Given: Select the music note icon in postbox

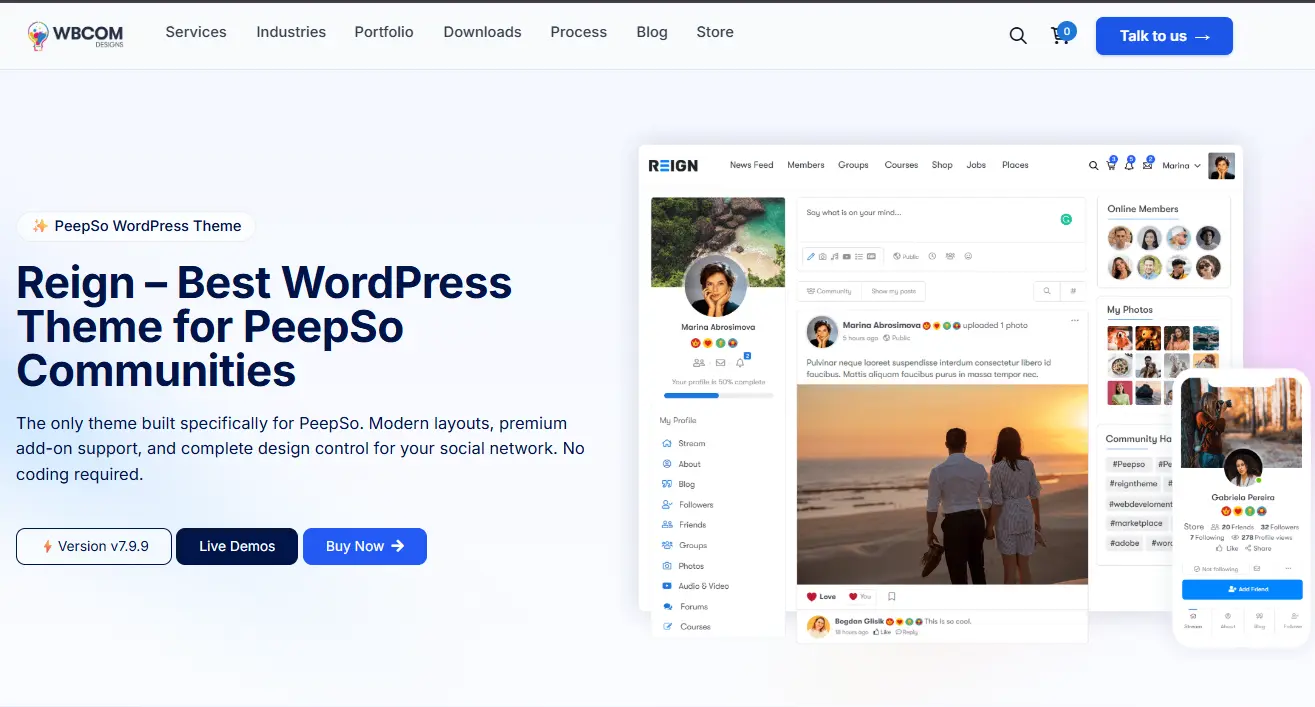Looking at the screenshot, I should pos(834,256).
